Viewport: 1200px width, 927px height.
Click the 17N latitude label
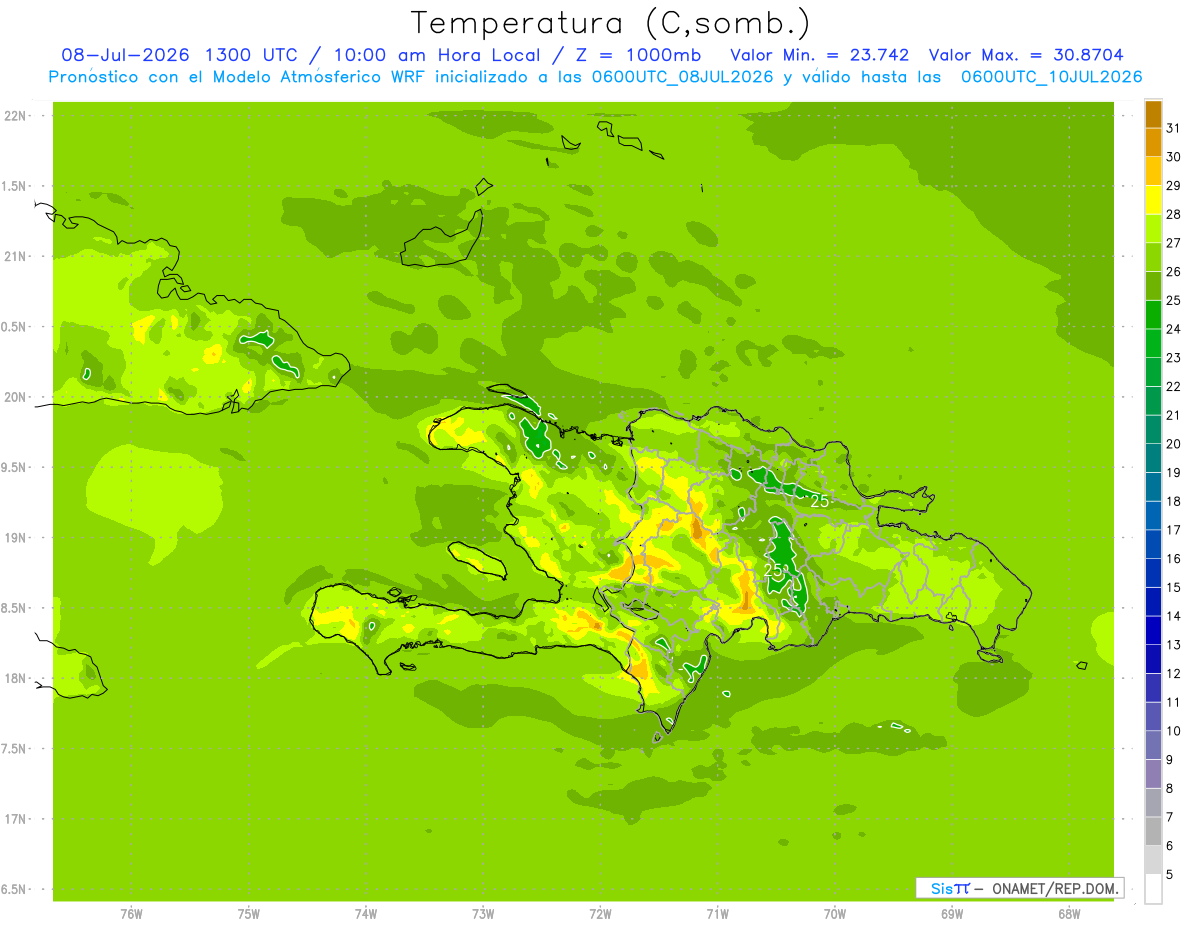pos(16,819)
